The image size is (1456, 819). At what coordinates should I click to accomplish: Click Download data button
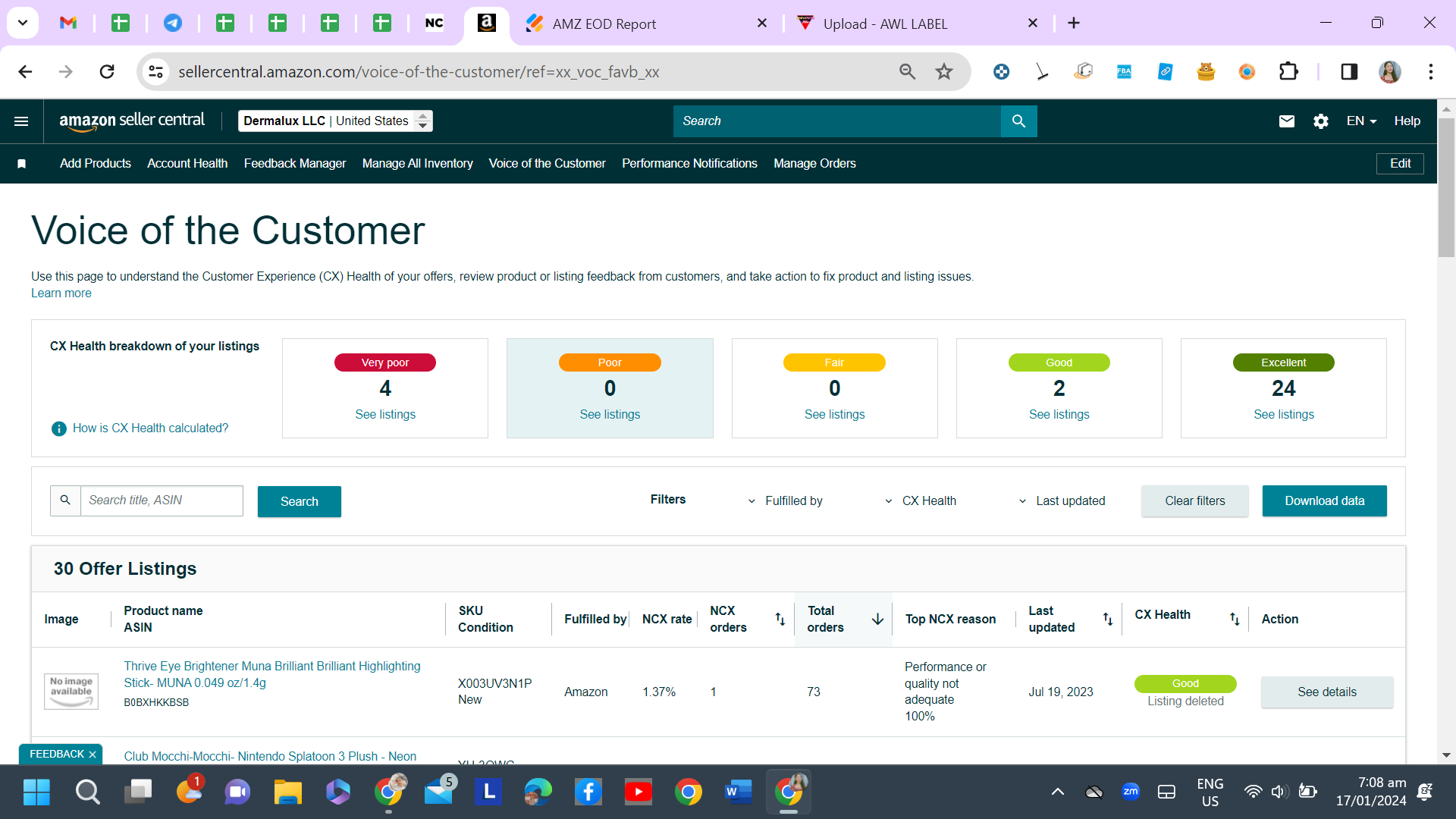pos(1325,501)
